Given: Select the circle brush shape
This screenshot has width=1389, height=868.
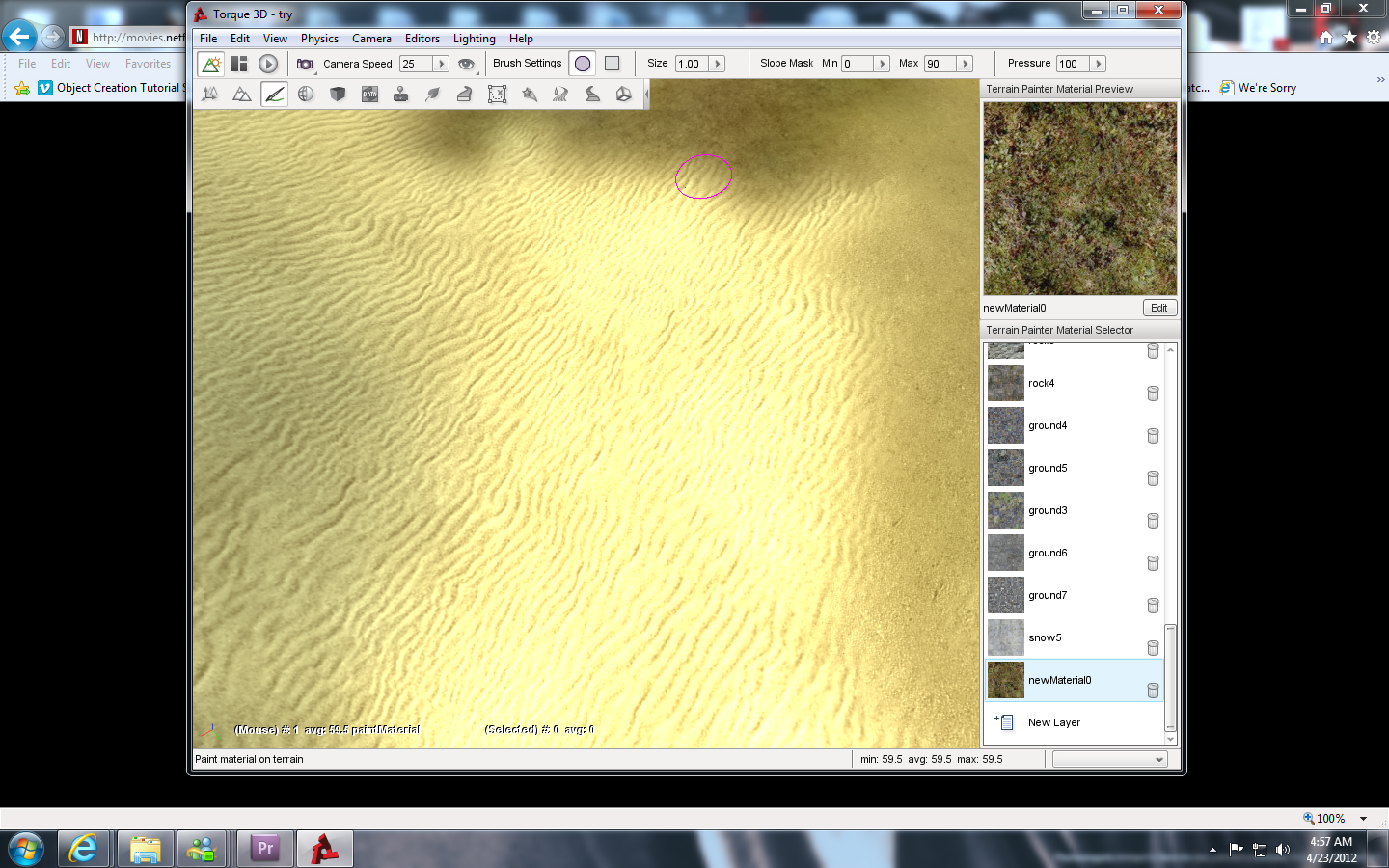Looking at the screenshot, I should (583, 64).
